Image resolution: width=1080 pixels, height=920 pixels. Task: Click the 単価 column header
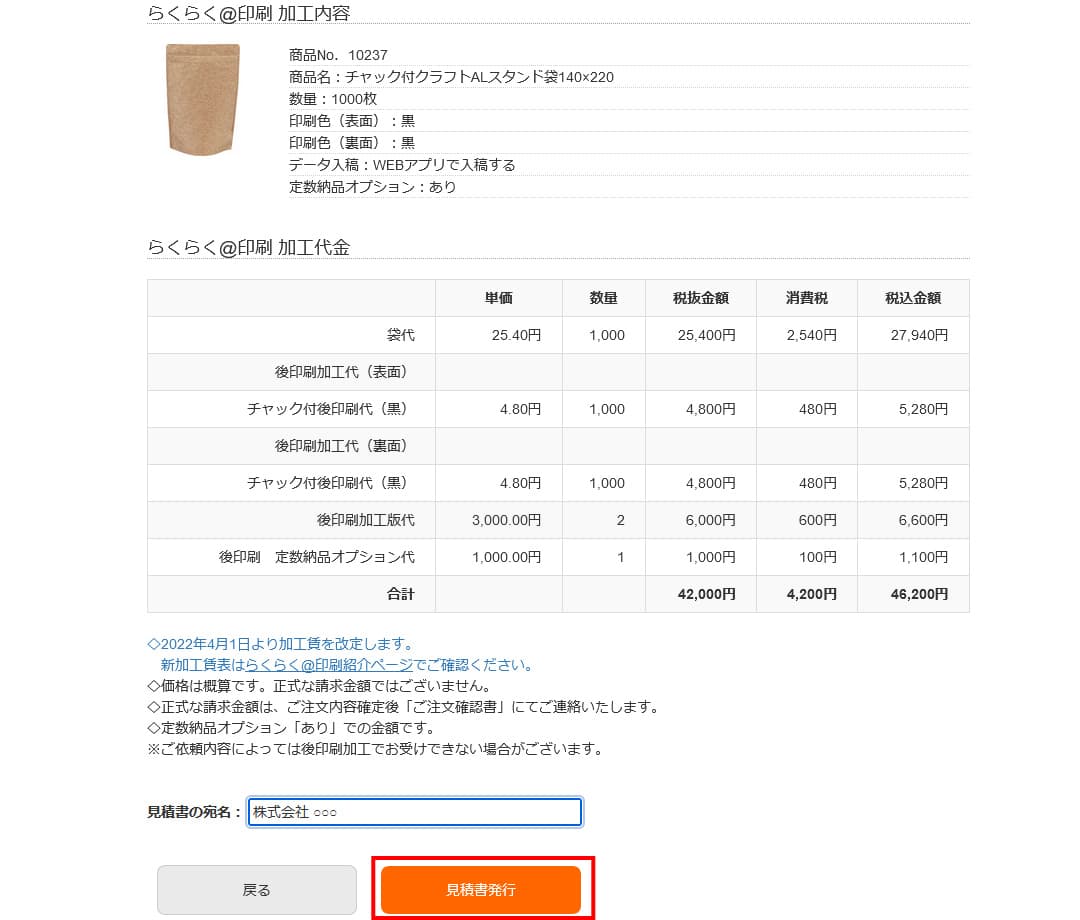(x=499, y=298)
